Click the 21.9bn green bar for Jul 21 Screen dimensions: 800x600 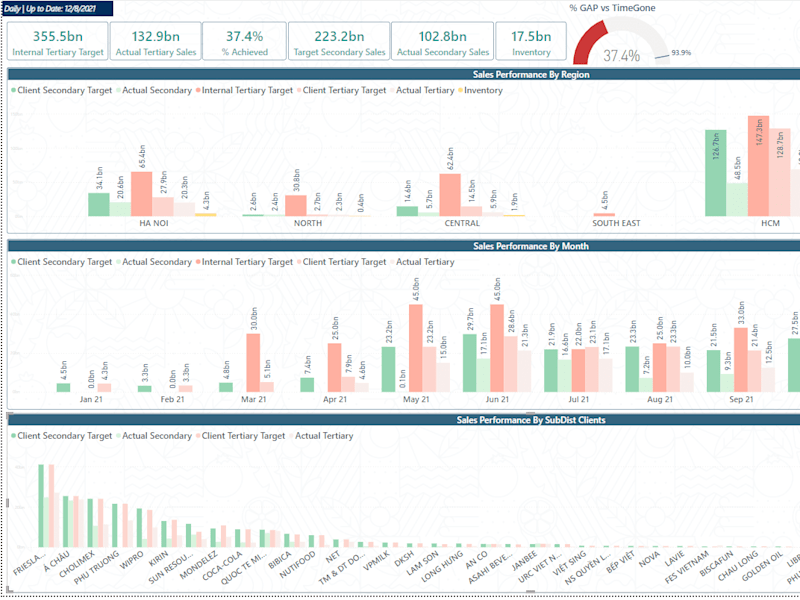tap(551, 370)
